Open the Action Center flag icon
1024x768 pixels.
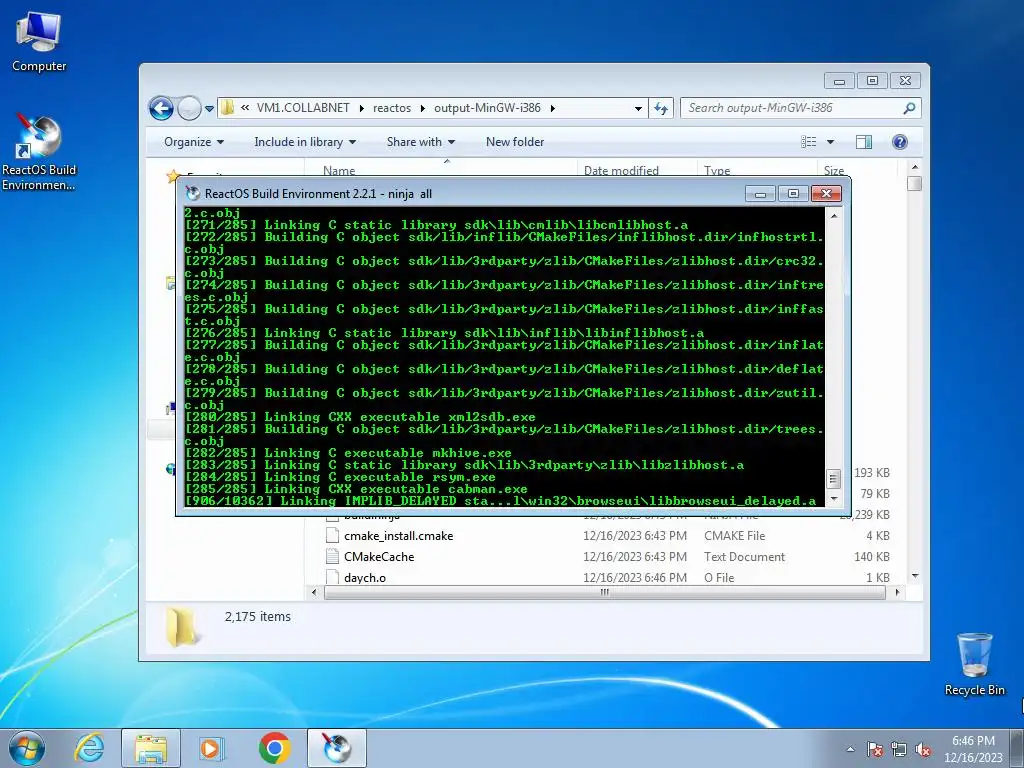point(875,749)
